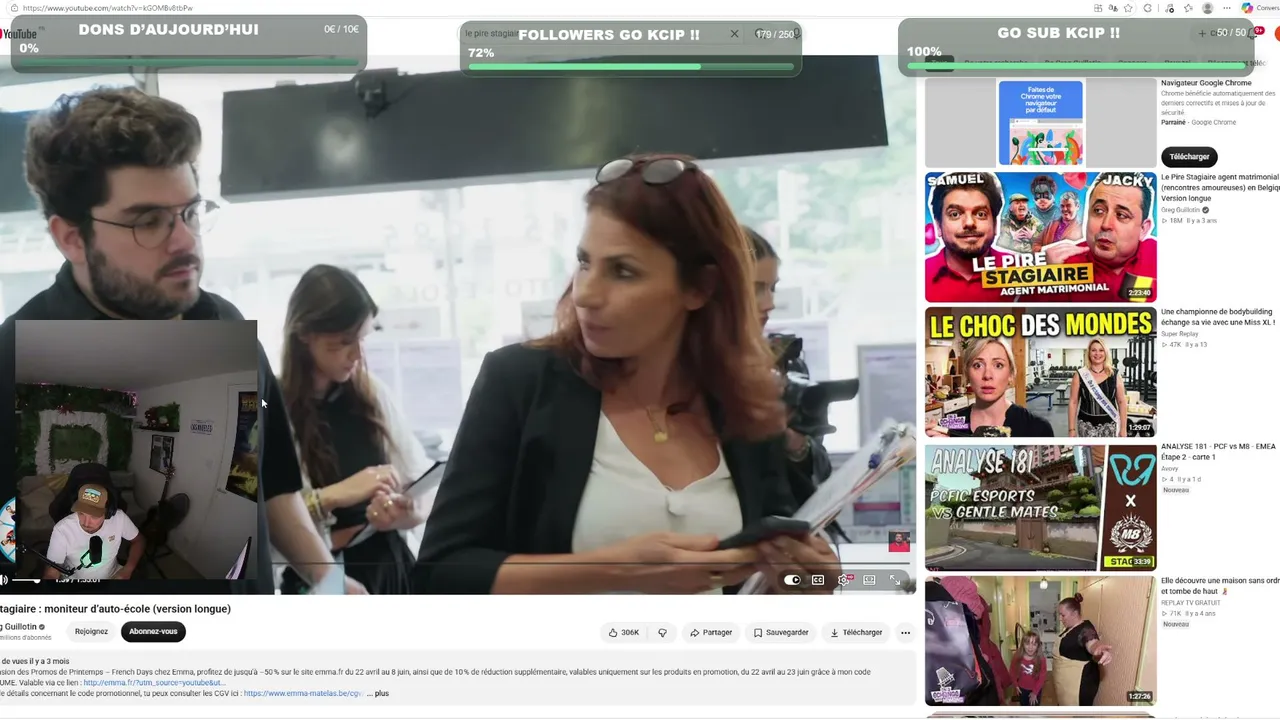Click the channel-logo watermark in the player
The height and width of the screenshot is (720, 1280).
899,541
